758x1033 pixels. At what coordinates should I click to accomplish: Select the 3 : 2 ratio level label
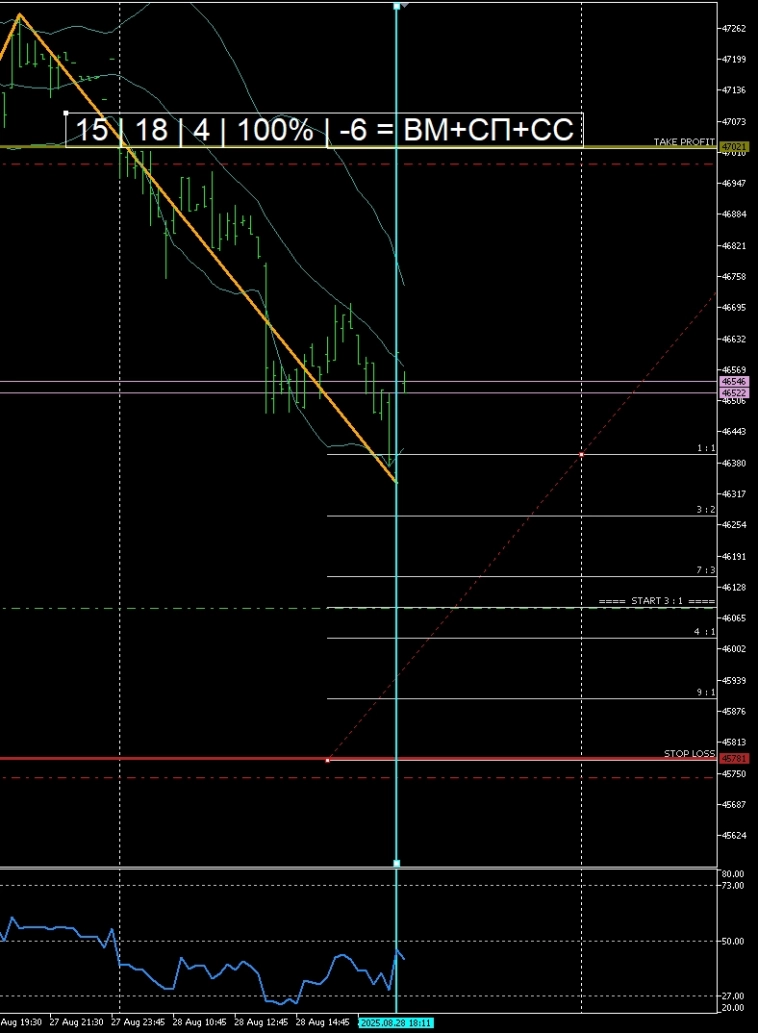(x=705, y=510)
